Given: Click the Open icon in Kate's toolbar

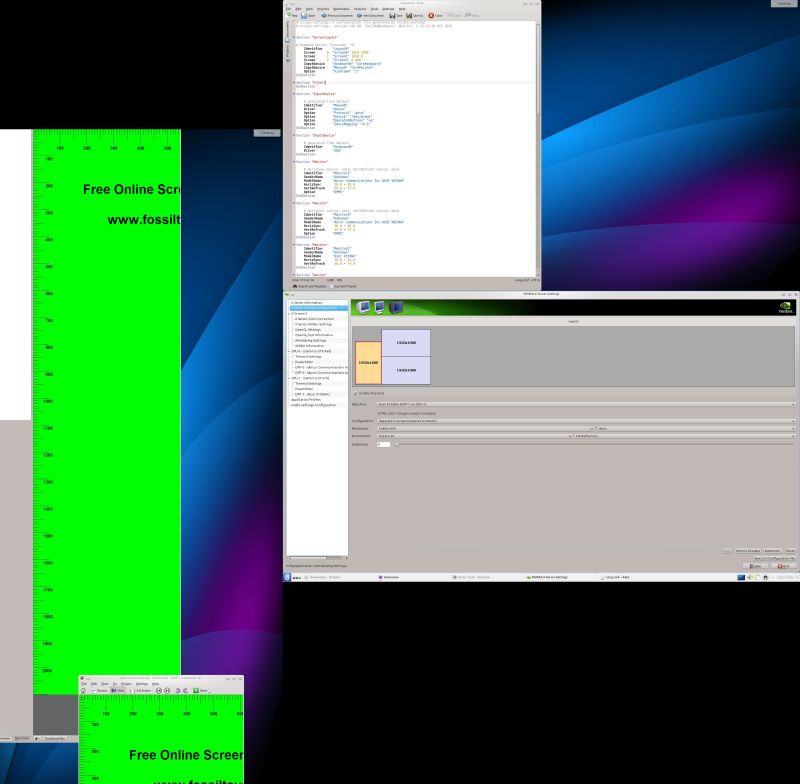Looking at the screenshot, I should pos(303,16).
